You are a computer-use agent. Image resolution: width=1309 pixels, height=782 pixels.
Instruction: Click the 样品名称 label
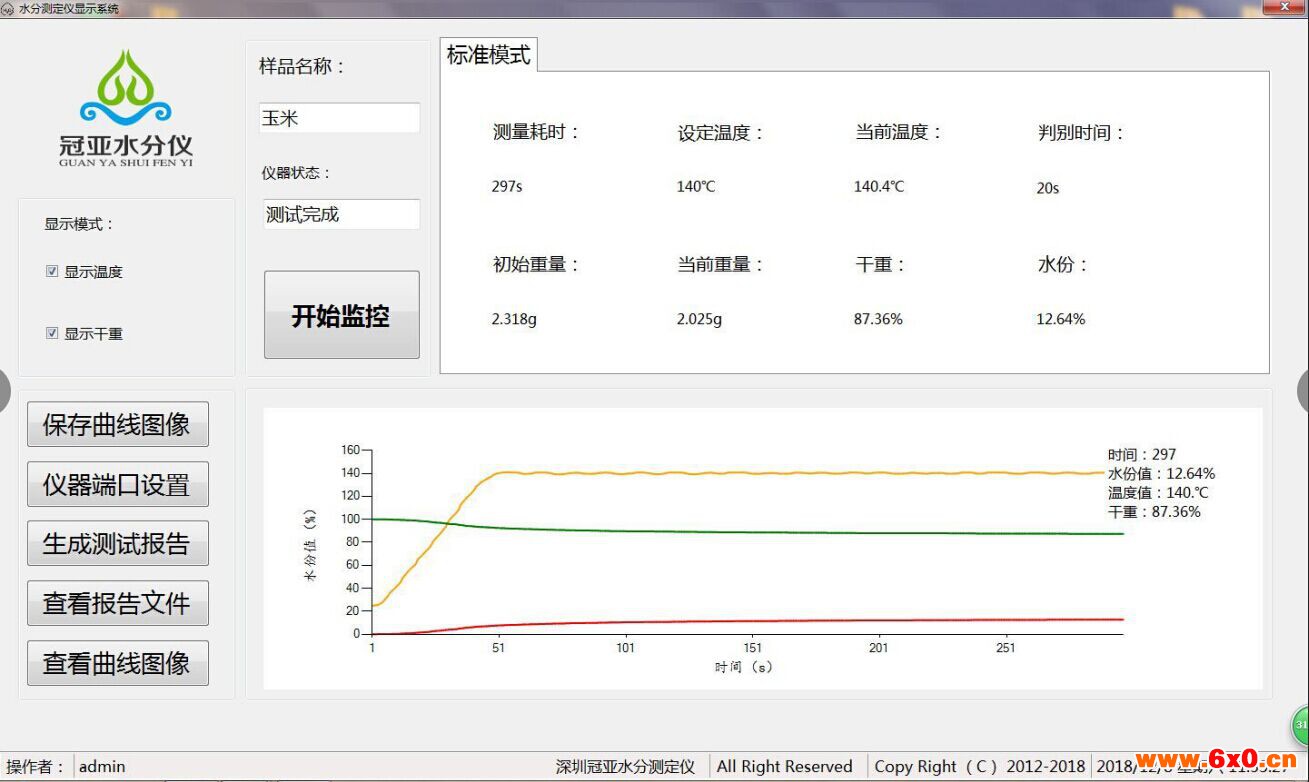pos(302,66)
